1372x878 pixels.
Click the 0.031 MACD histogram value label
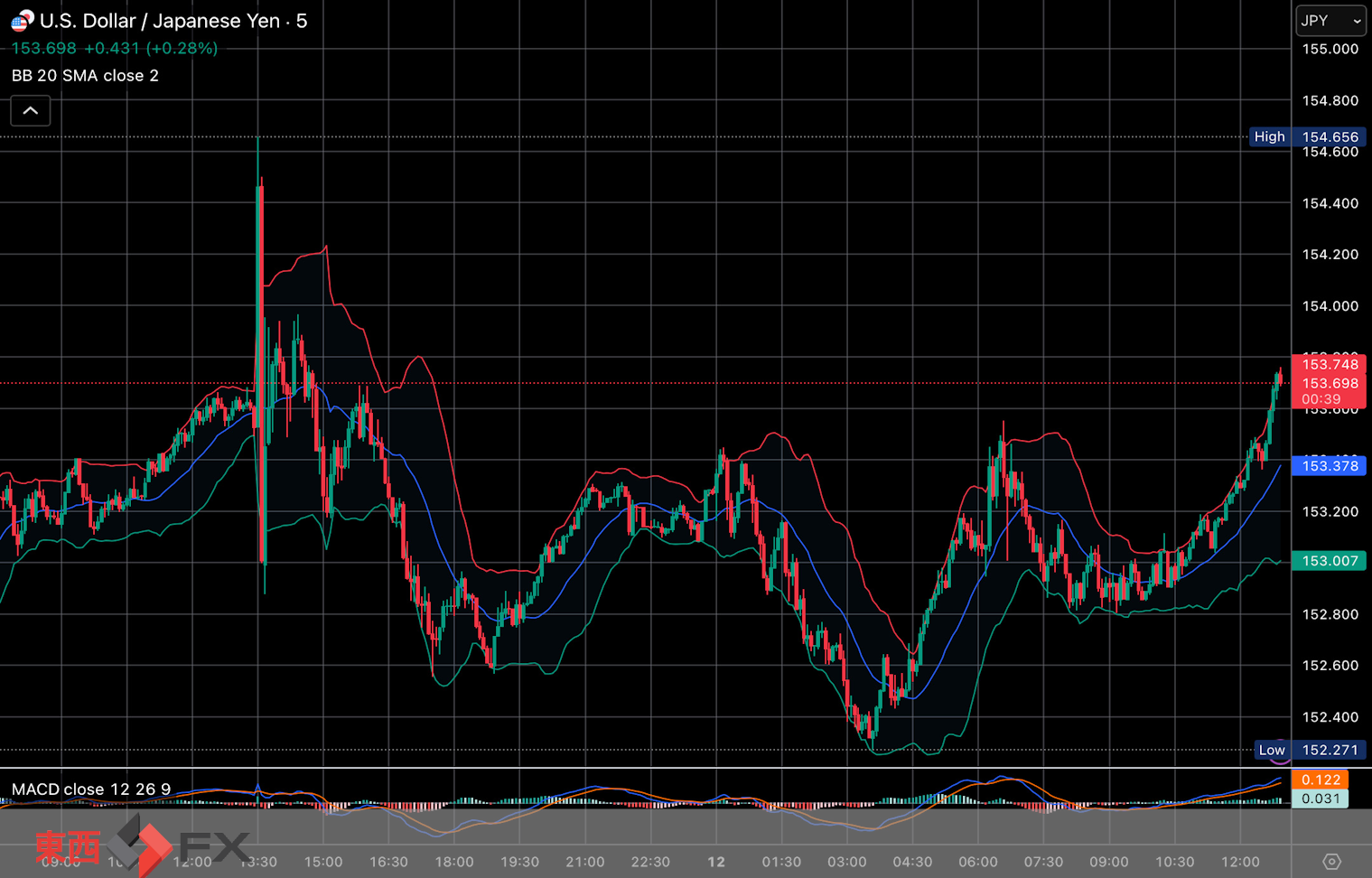coord(1321,799)
